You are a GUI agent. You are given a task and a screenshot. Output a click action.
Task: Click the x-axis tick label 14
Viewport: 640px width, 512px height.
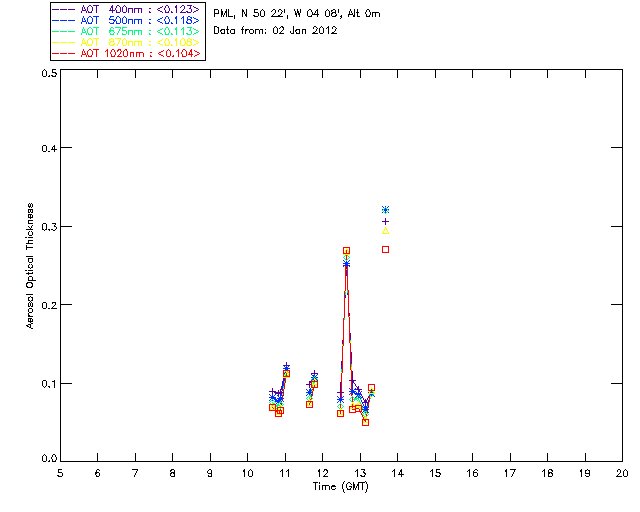(398, 473)
